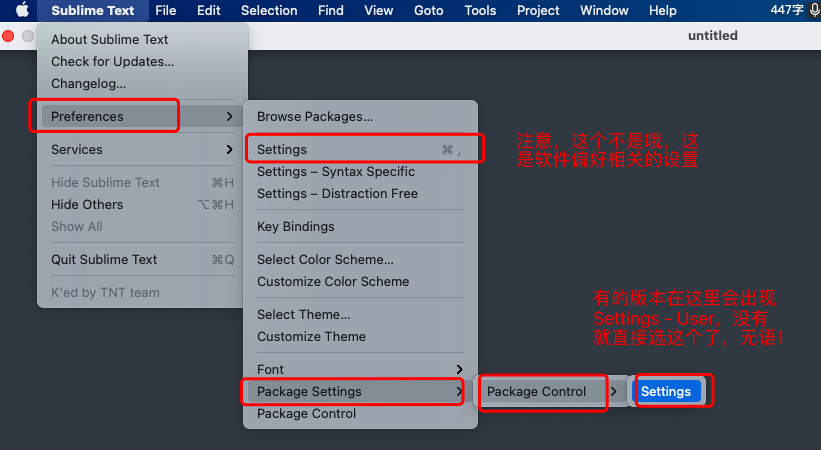Viewport: 821px width, 450px height.
Task: Click the untitled window title
Action: (713, 36)
